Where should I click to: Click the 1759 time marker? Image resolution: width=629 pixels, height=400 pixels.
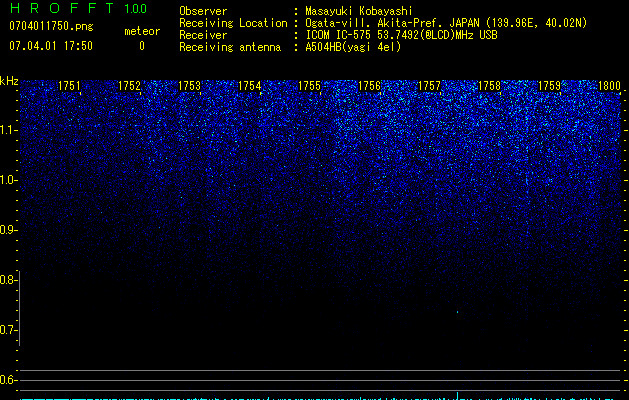pyautogui.click(x=549, y=86)
